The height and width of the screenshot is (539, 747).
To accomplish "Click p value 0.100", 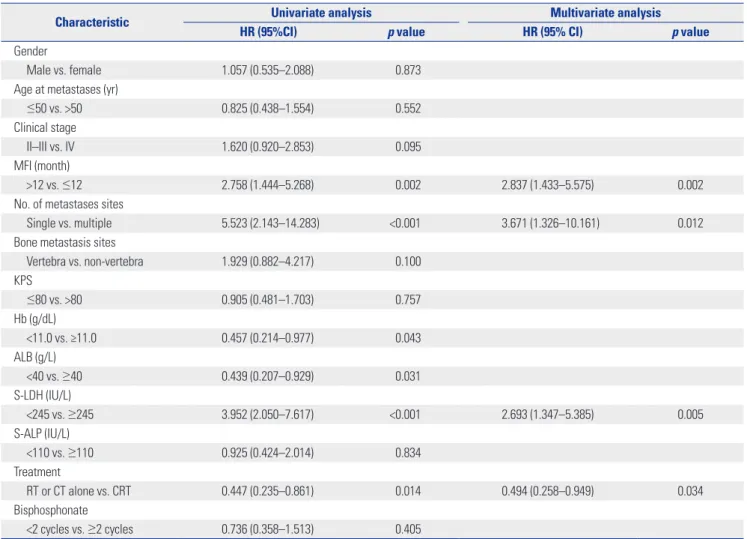I will [x=408, y=261].
